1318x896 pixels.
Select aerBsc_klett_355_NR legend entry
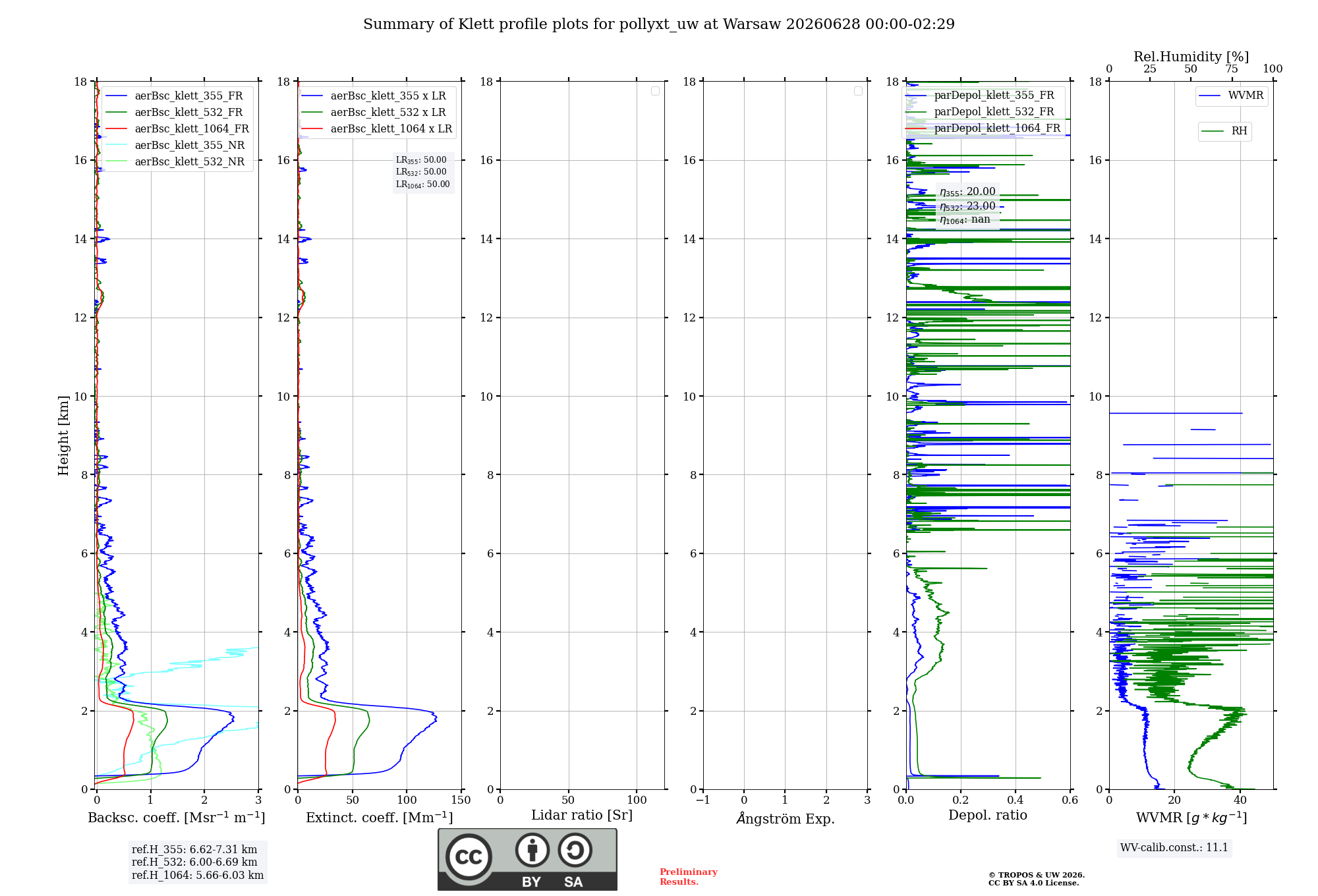coord(177,145)
